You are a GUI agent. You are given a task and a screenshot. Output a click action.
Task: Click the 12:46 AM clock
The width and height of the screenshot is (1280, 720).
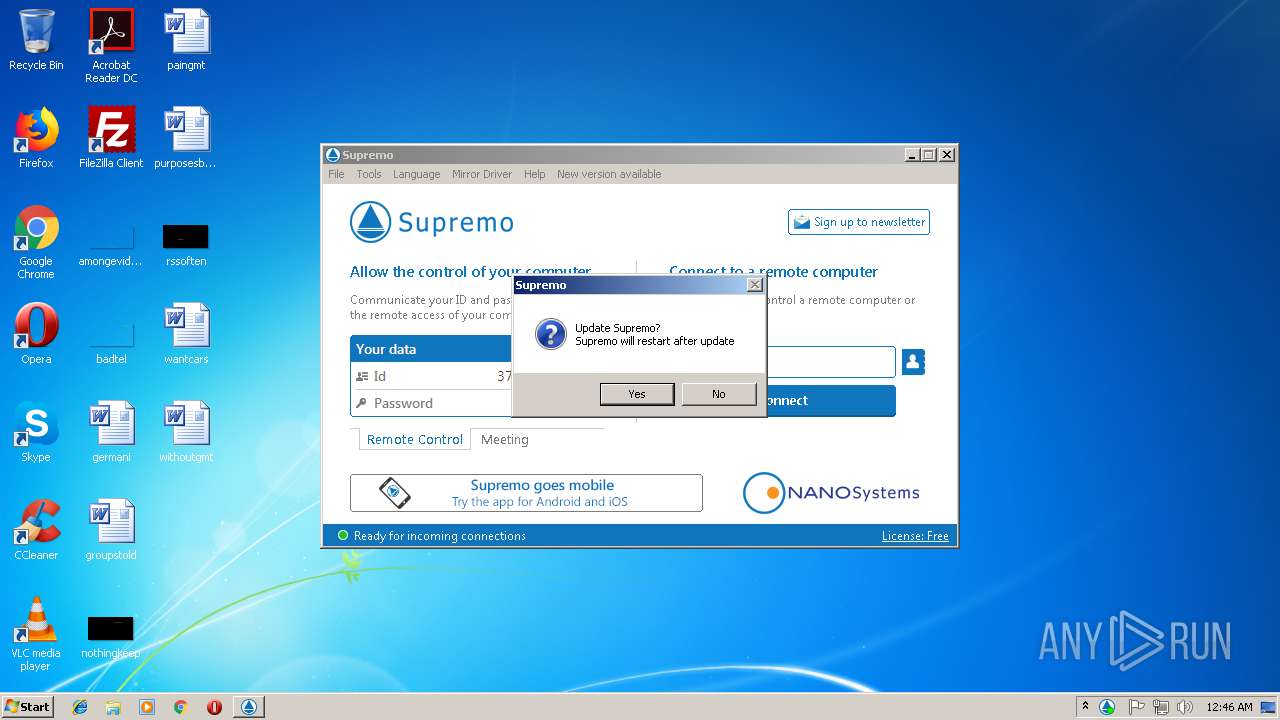1229,707
